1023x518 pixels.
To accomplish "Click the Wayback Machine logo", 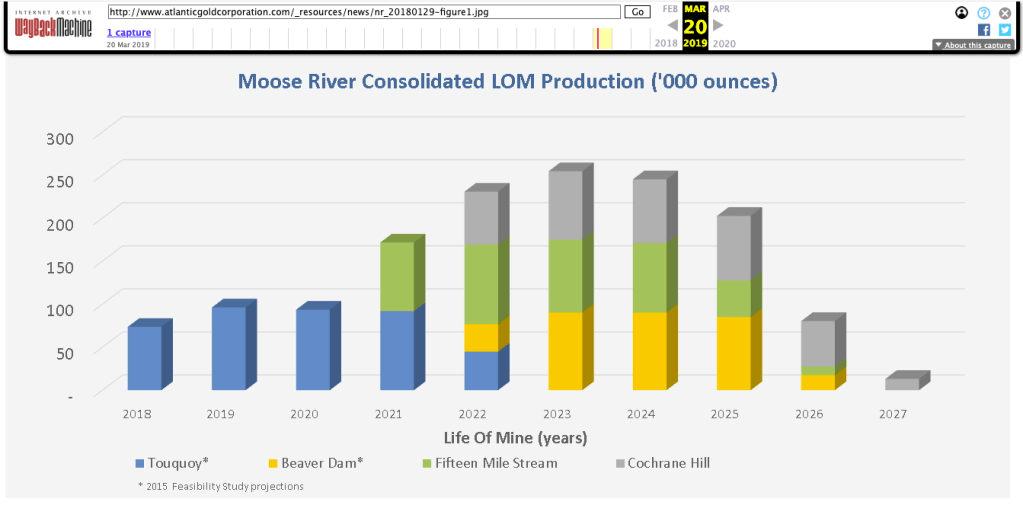I will [50, 28].
